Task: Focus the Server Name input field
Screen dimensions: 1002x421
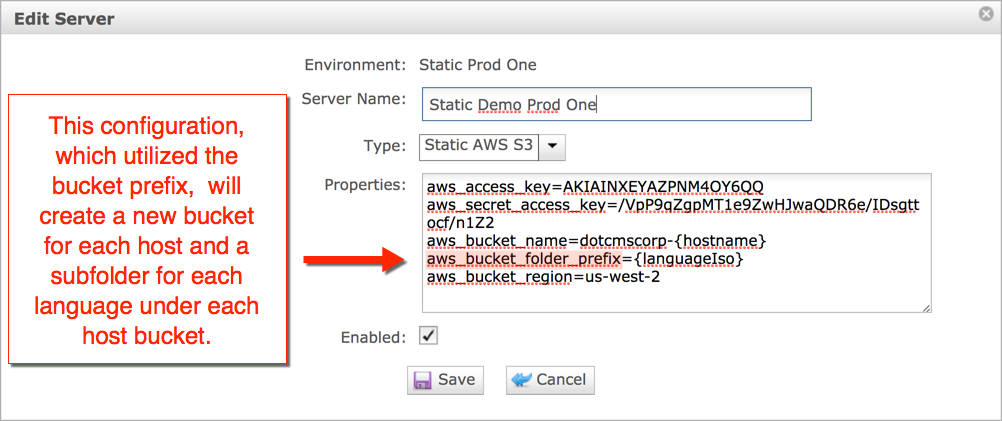Action: tap(615, 104)
